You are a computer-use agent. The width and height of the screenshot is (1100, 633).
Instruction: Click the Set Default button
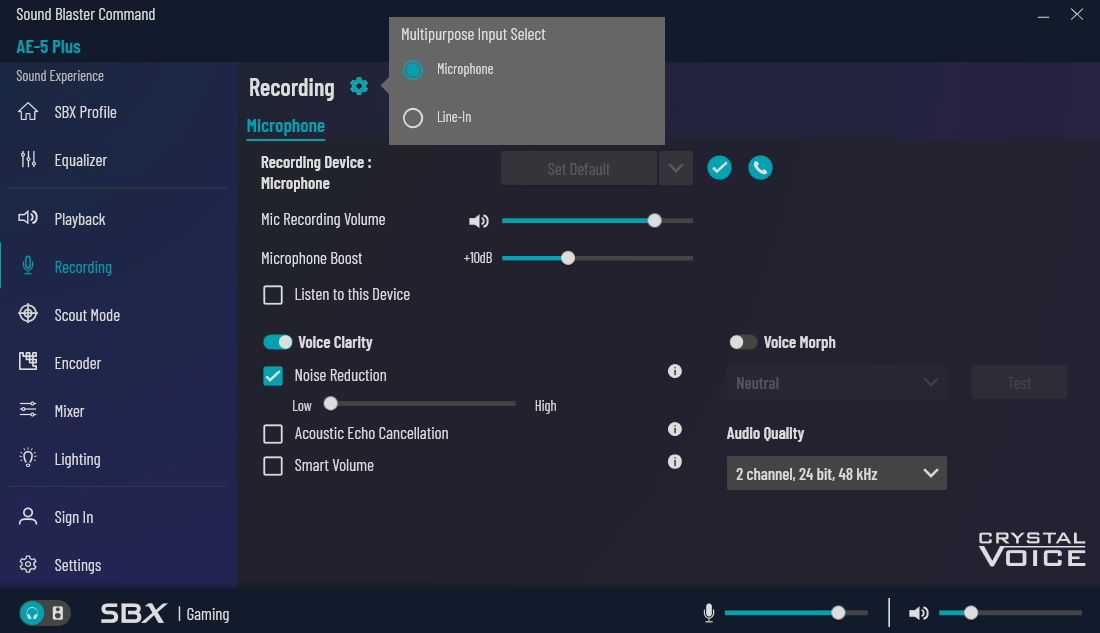579,168
